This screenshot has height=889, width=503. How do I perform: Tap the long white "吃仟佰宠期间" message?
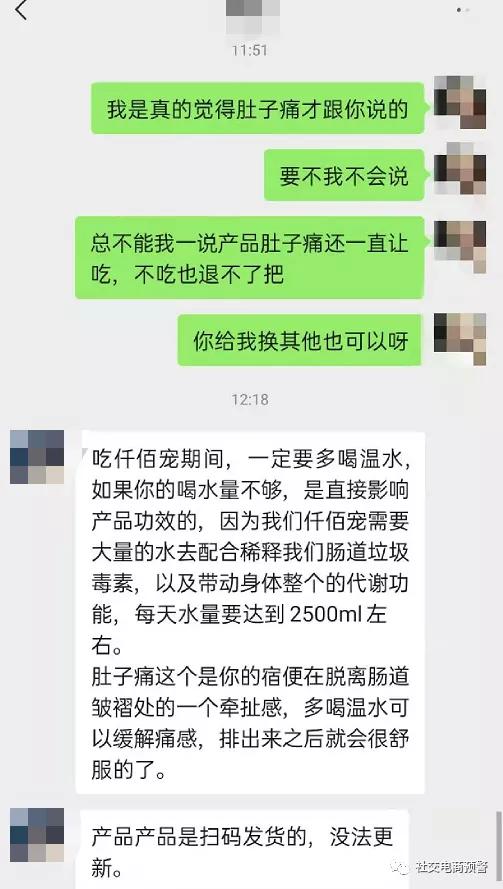250,612
